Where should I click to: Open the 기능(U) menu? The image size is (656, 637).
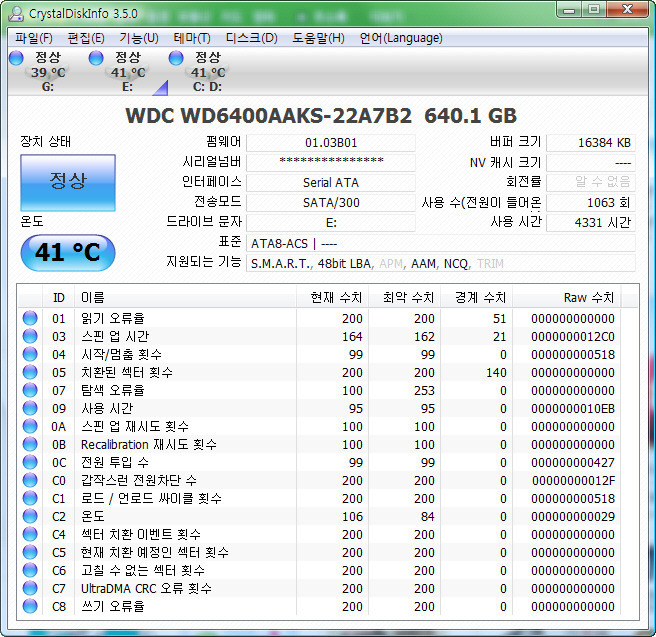click(139, 38)
